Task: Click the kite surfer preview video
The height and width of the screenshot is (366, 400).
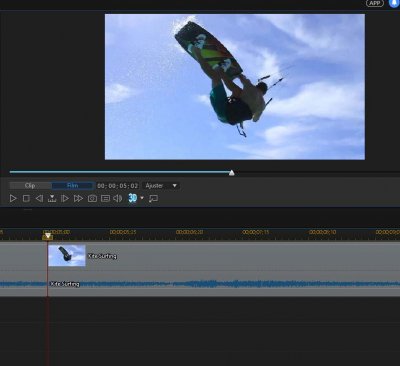Action: coord(235,87)
